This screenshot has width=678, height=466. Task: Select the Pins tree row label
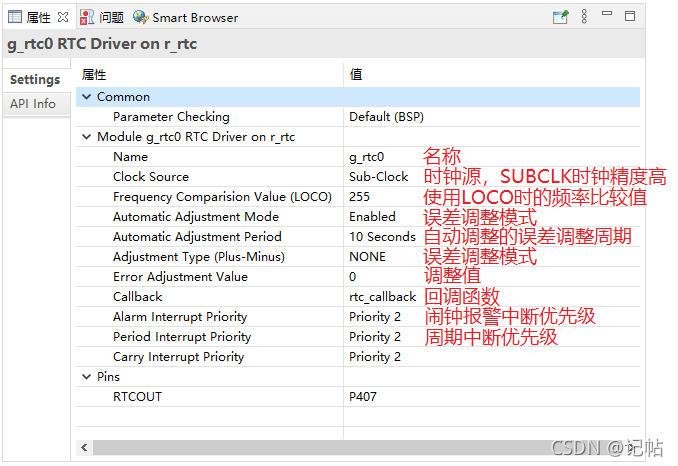108,377
